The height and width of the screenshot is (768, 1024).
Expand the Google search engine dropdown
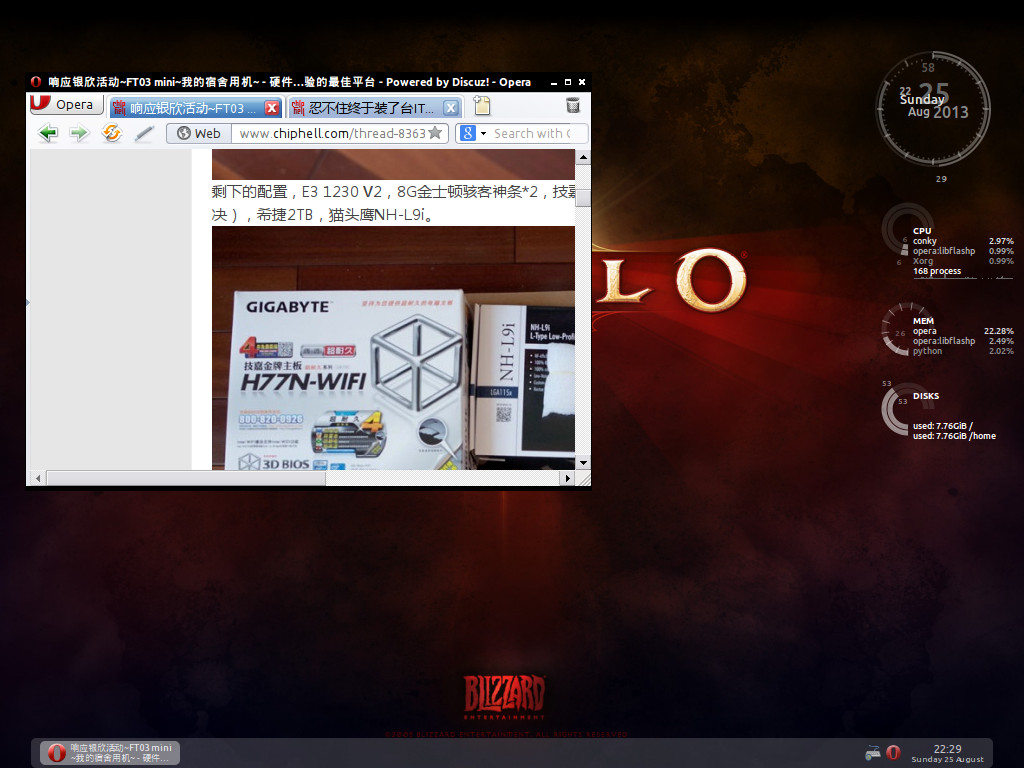point(484,133)
